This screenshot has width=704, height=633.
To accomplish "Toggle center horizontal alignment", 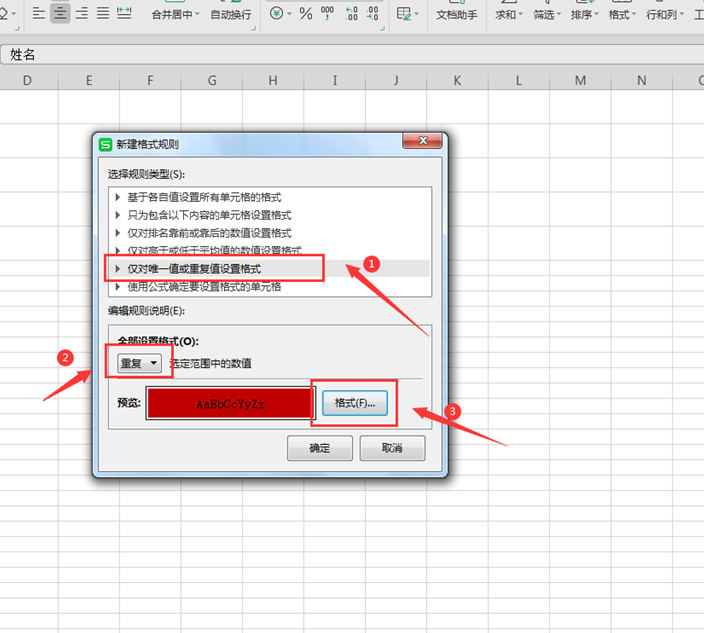I will coord(60,13).
